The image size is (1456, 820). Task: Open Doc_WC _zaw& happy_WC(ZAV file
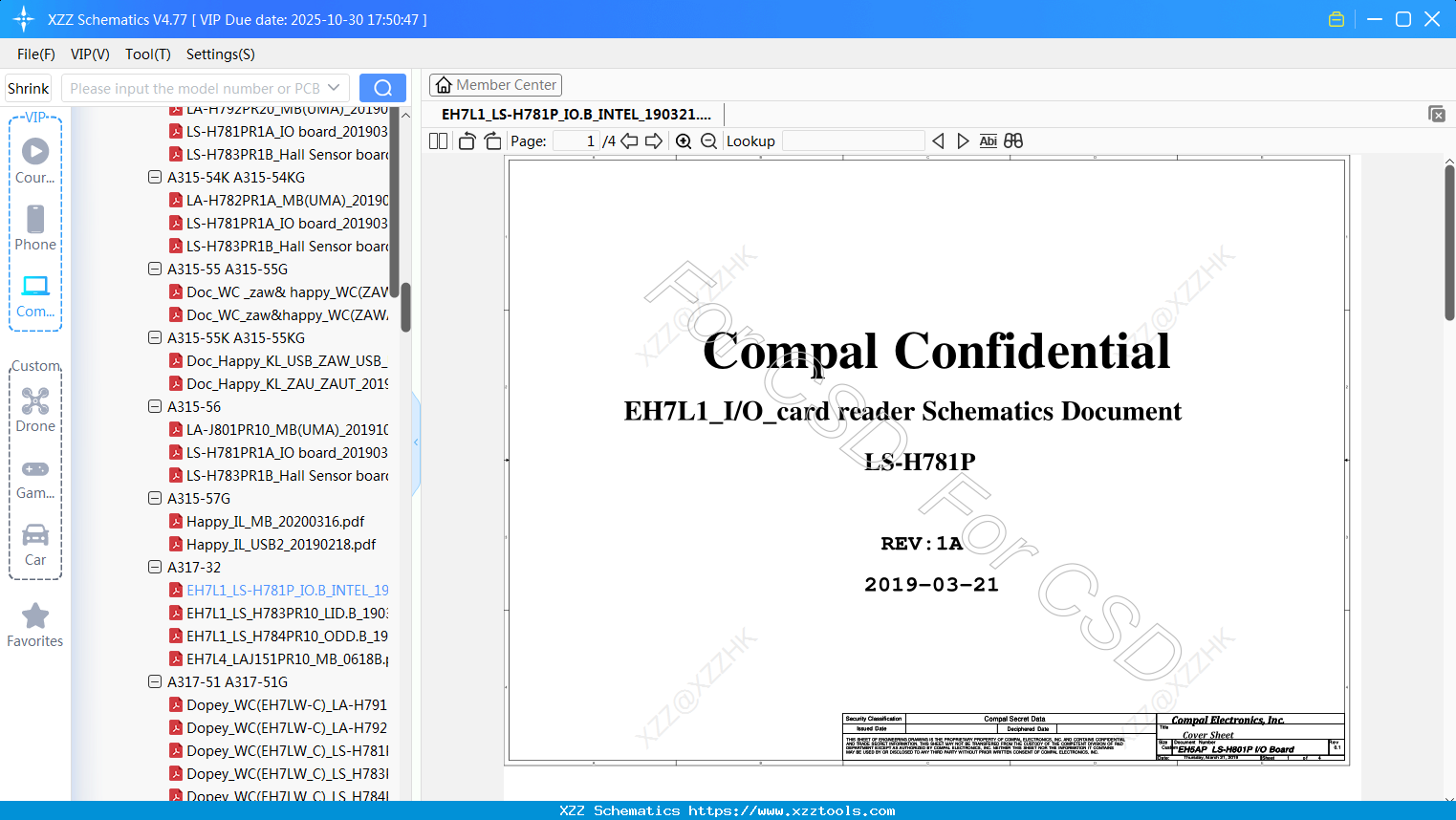pos(287,291)
